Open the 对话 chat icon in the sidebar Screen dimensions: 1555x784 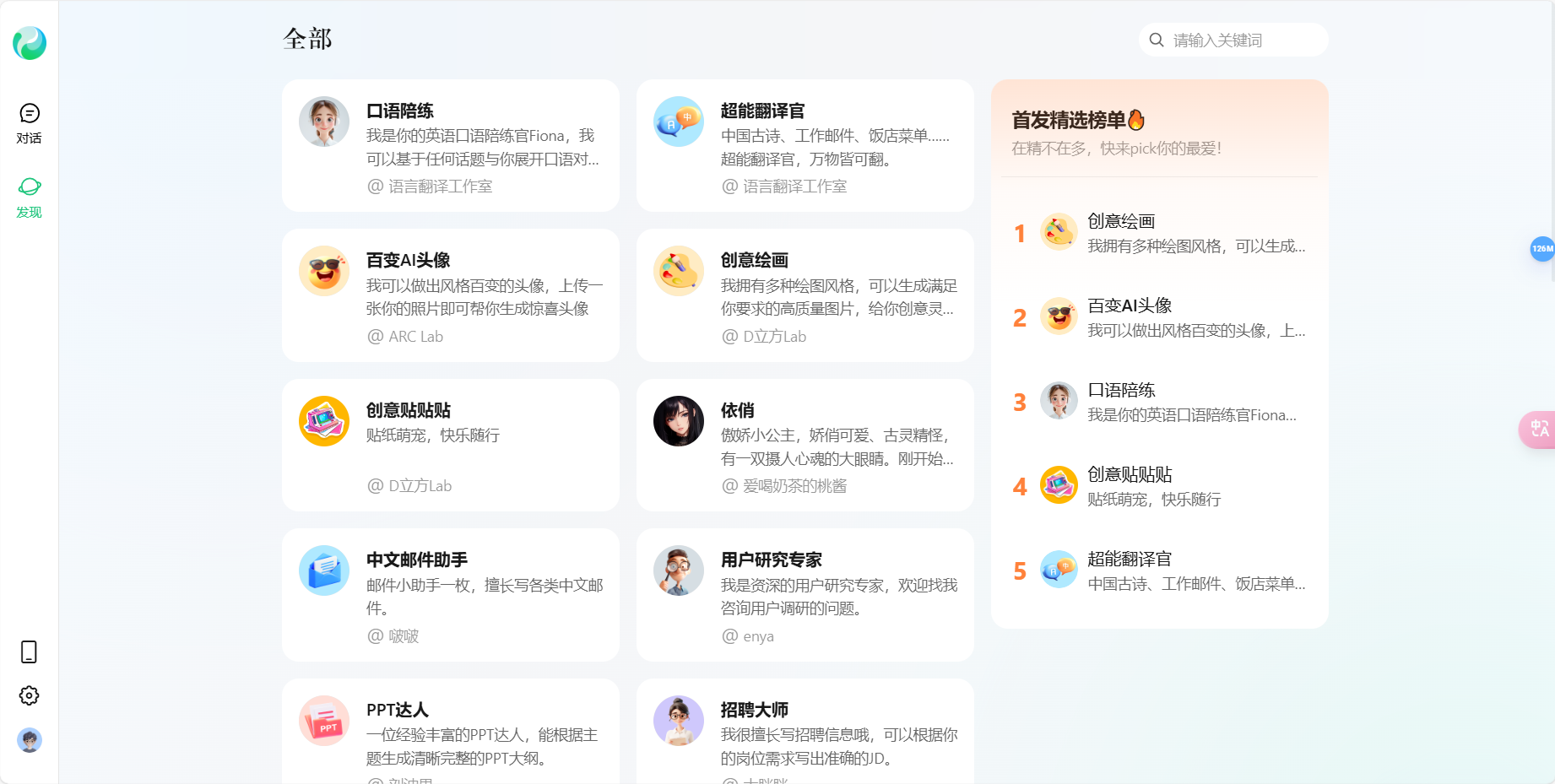(30, 114)
